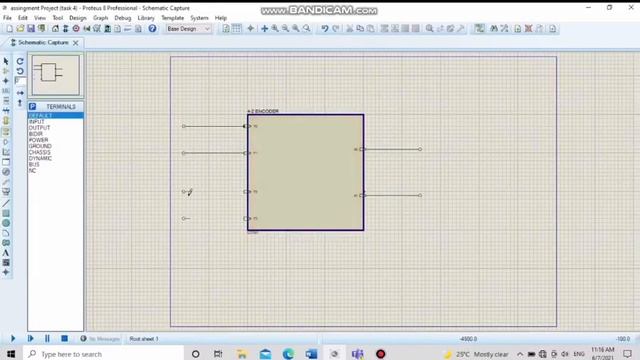Click the Windows Start button
The height and width of the screenshot is (360, 640).
coord(11,354)
